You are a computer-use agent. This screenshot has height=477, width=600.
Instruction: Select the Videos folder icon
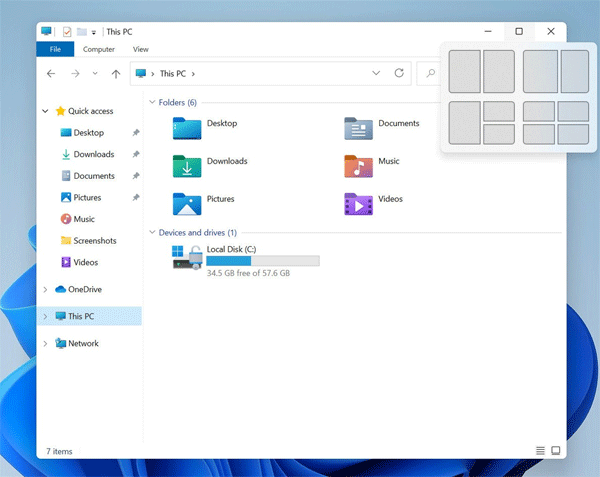[358, 204]
